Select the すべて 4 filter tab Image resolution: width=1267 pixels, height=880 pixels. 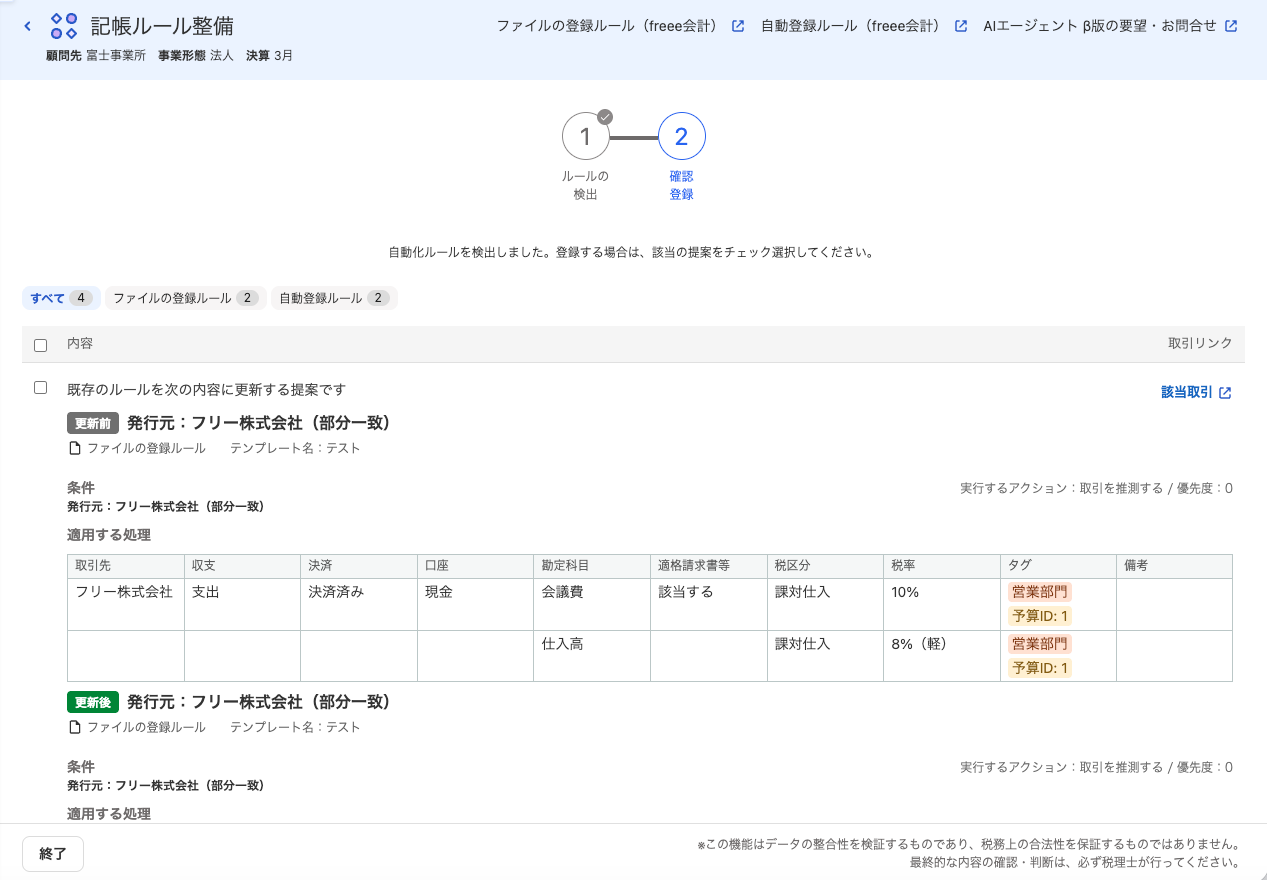pyautogui.click(x=61, y=298)
